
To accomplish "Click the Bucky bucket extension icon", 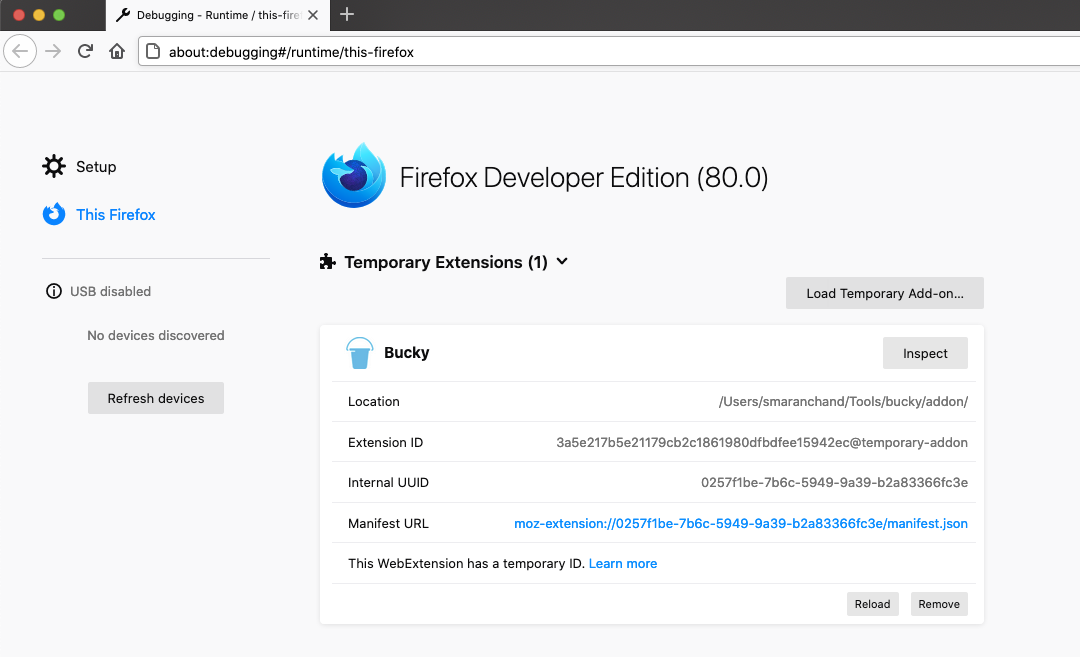I will [x=359, y=352].
